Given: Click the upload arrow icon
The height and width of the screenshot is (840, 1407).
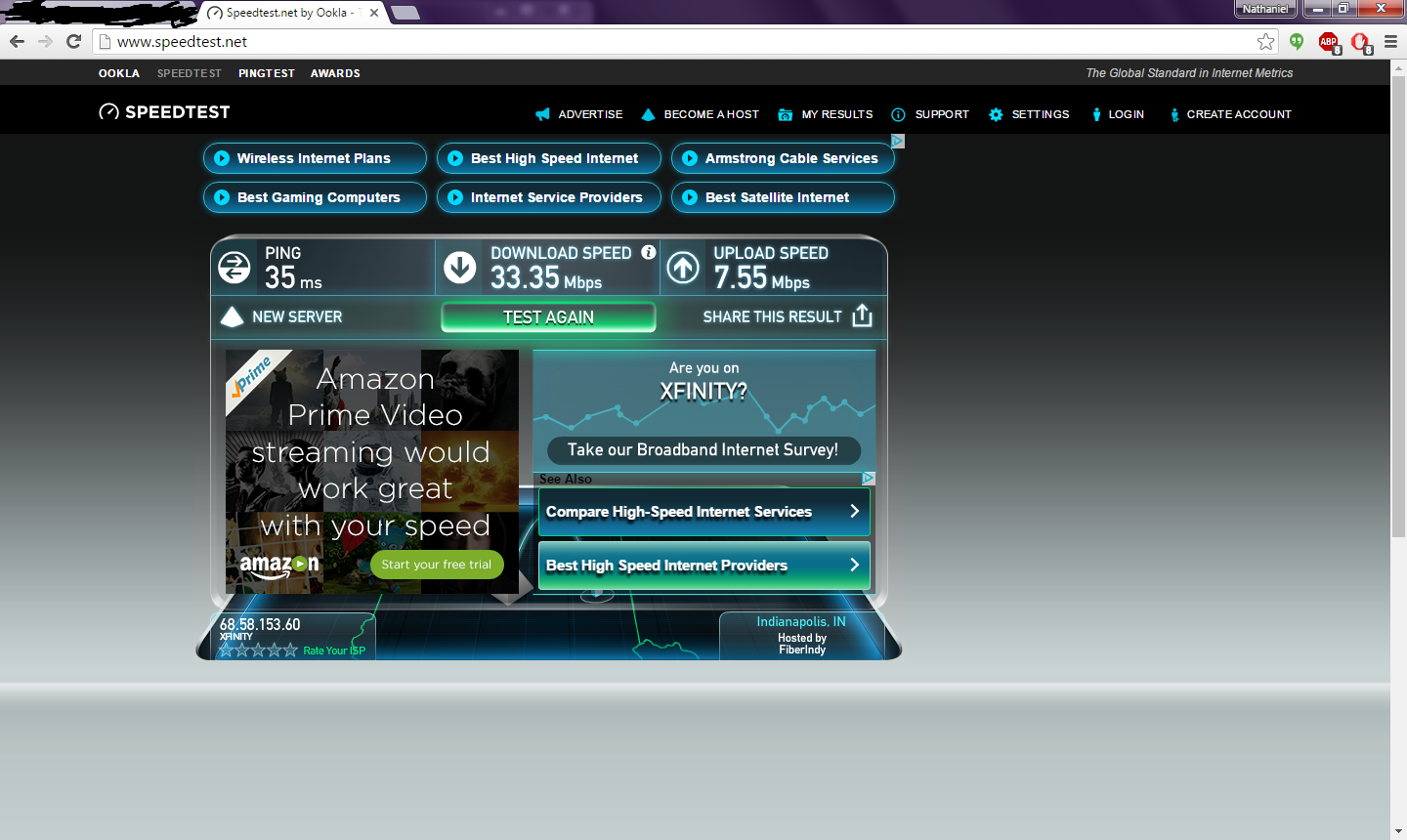Looking at the screenshot, I should pos(683,267).
